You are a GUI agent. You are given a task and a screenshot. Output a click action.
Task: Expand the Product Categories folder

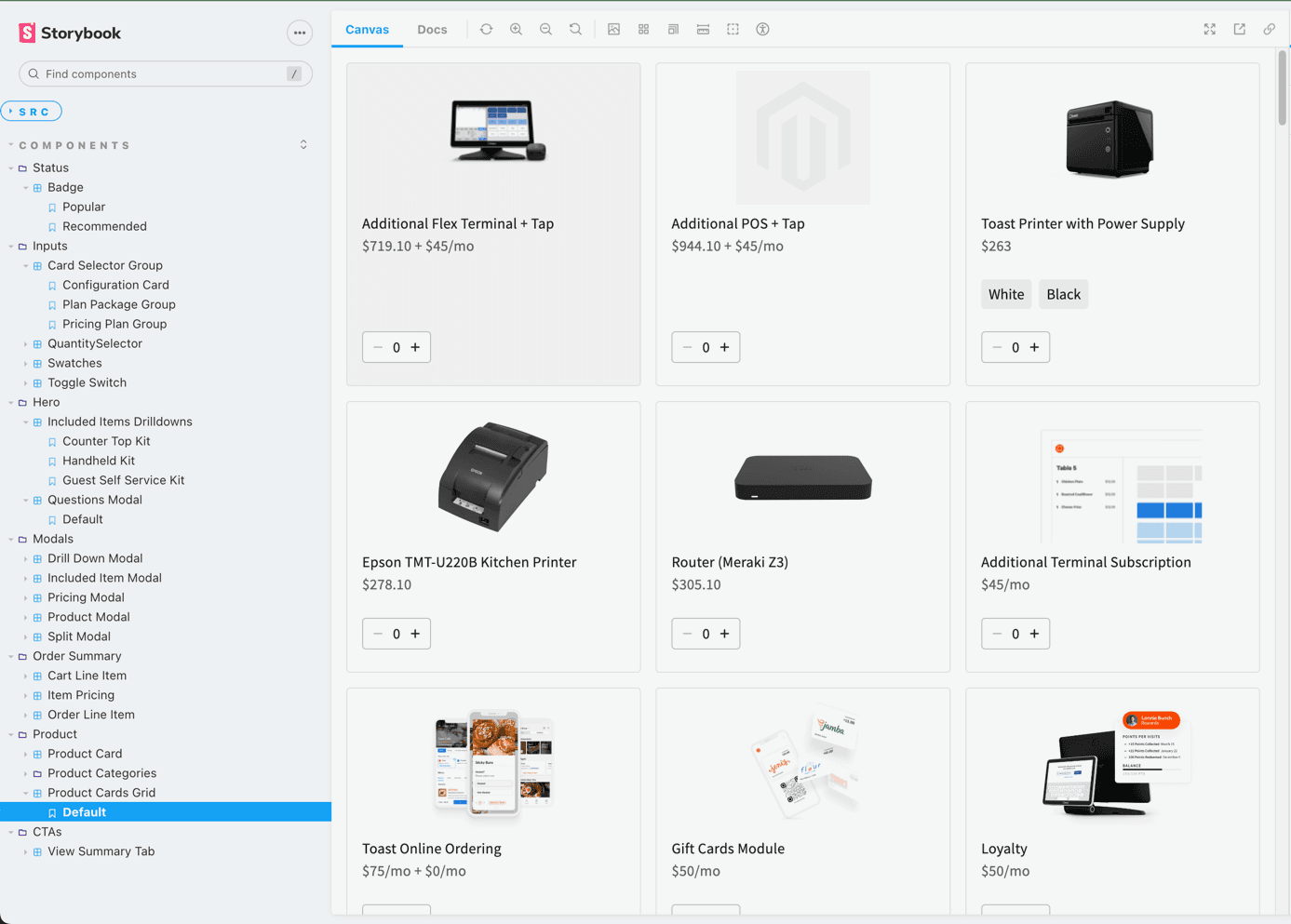pyautogui.click(x=101, y=773)
